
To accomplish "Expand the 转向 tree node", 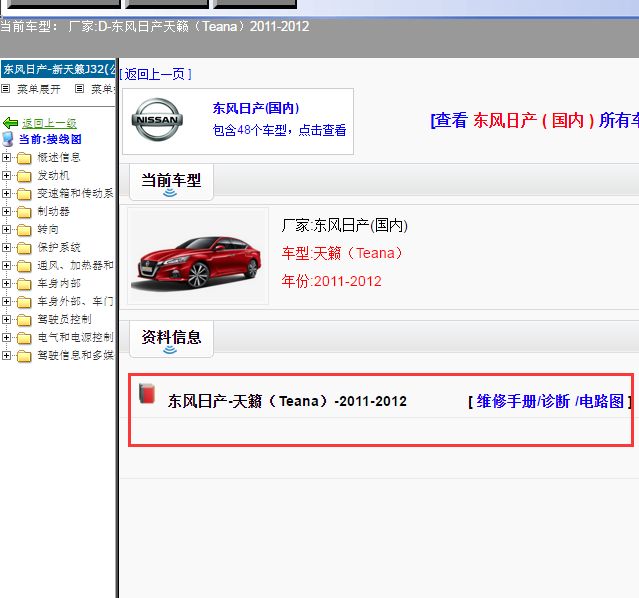I will pyautogui.click(x=6, y=229).
